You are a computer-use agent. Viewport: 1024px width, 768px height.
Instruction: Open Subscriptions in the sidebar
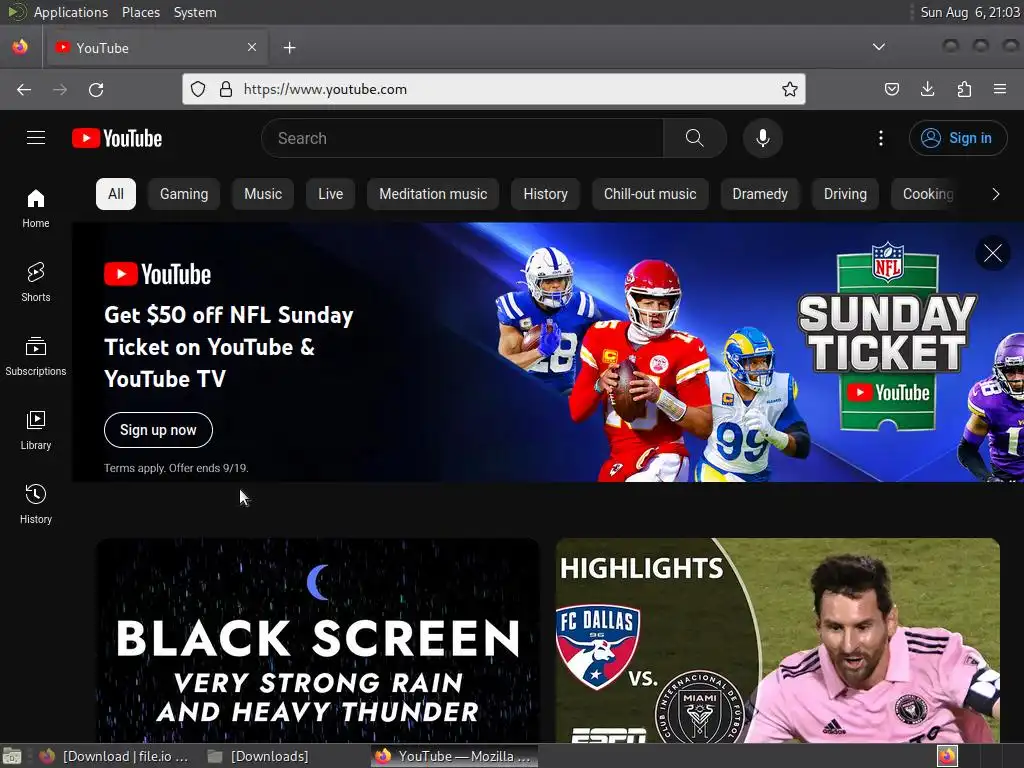coord(35,356)
